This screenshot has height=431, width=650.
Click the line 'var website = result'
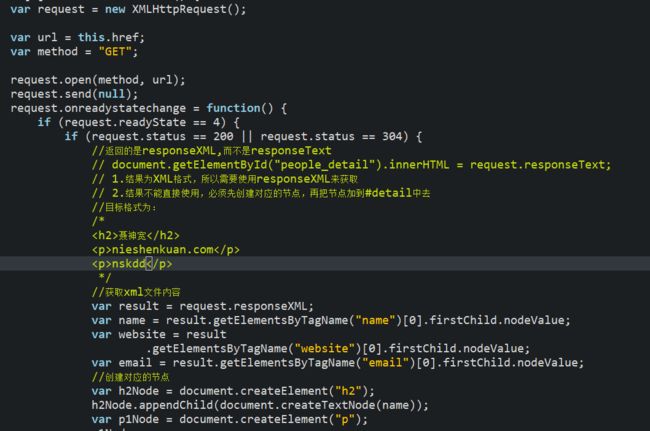point(159,334)
